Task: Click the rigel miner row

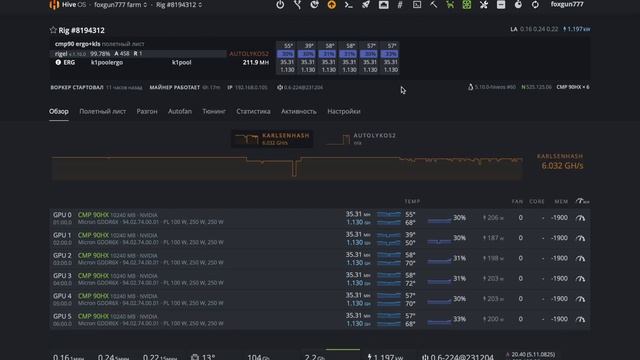Action: coord(139,53)
